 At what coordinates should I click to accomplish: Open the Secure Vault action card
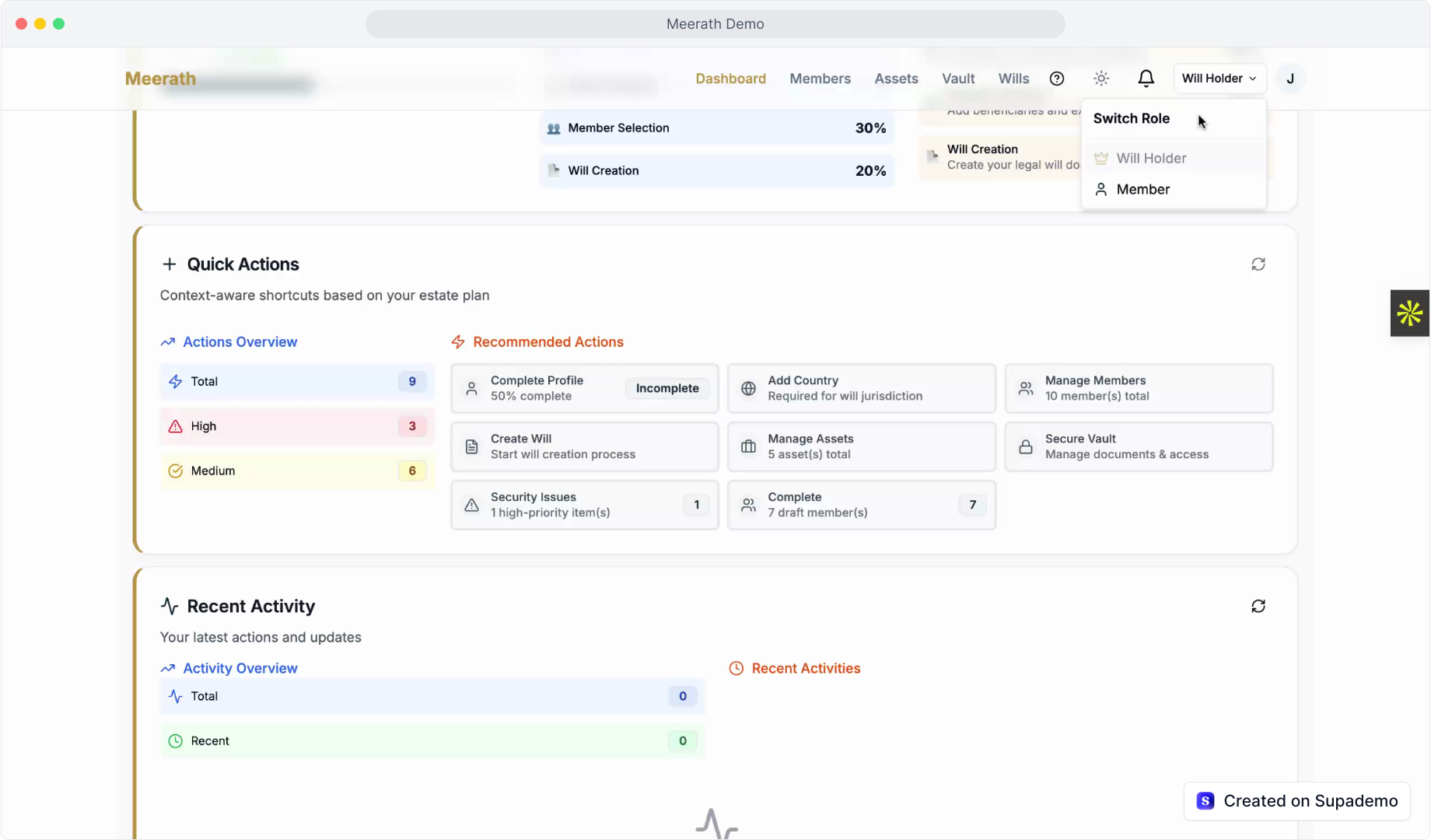1139,446
